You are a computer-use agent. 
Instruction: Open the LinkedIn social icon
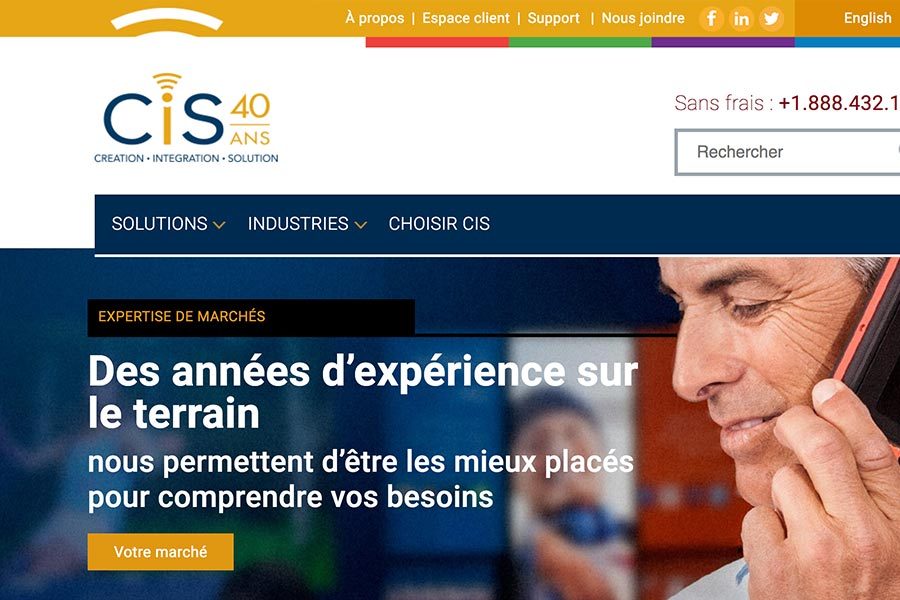(741, 18)
